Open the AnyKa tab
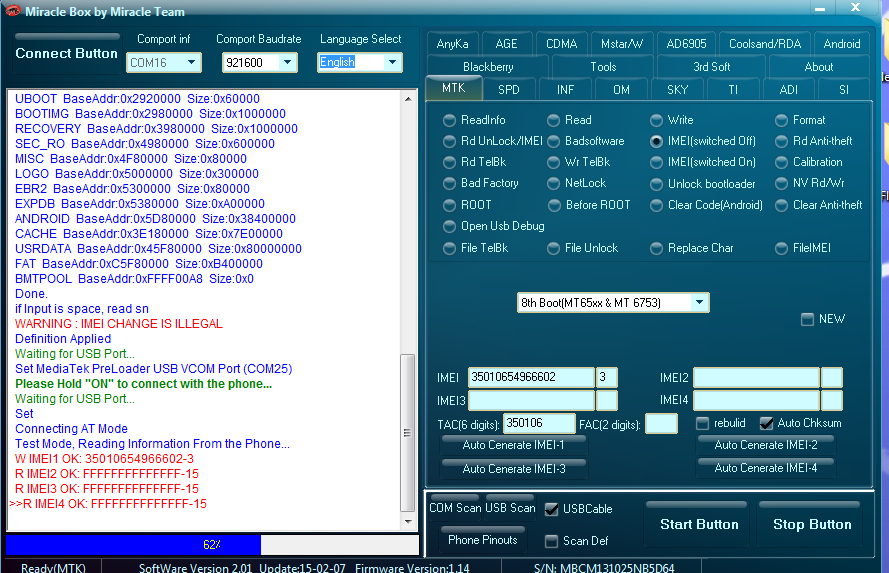The image size is (889, 573). (x=452, y=44)
